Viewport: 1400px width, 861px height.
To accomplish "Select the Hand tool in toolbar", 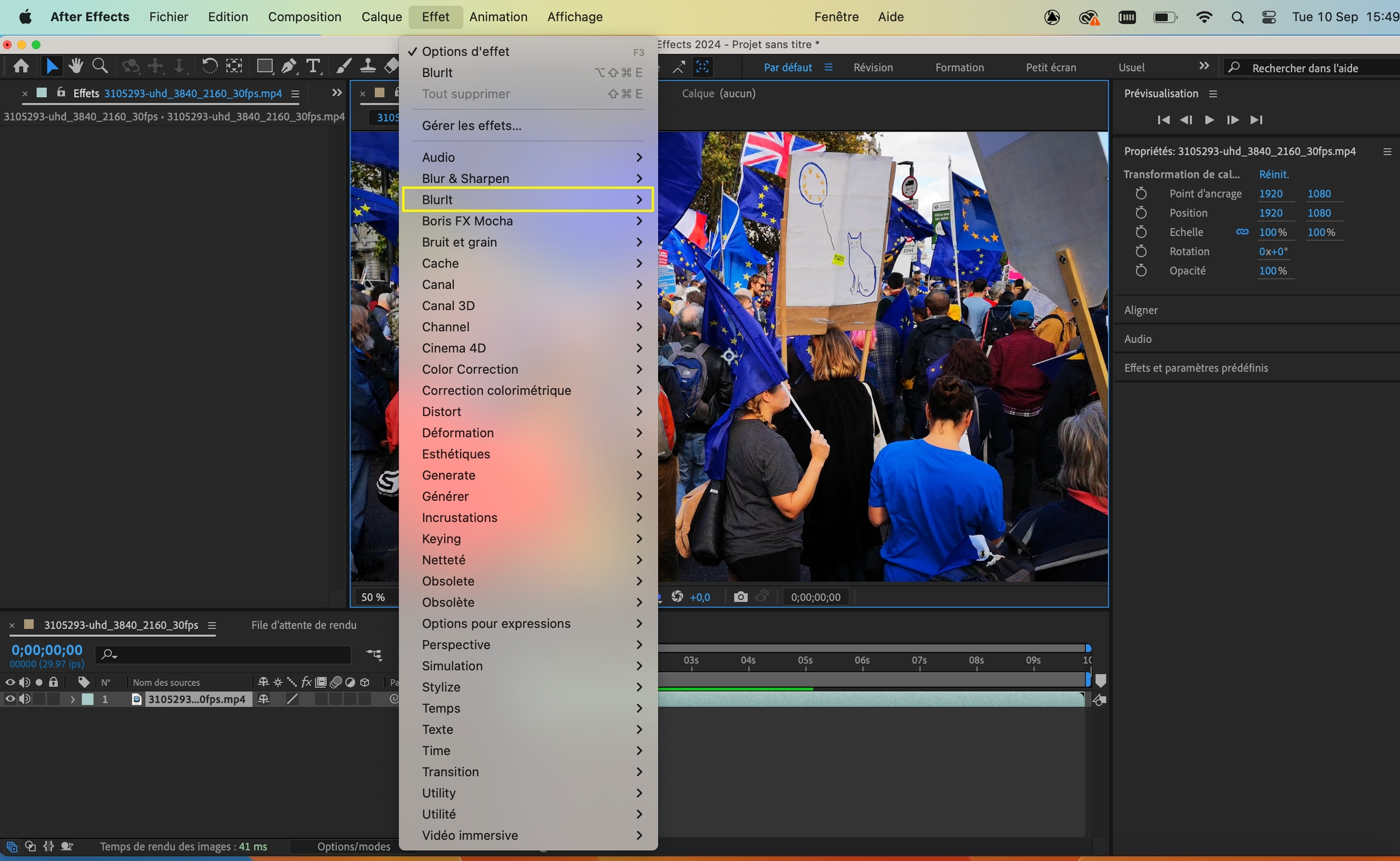I will tap(76, 66).
